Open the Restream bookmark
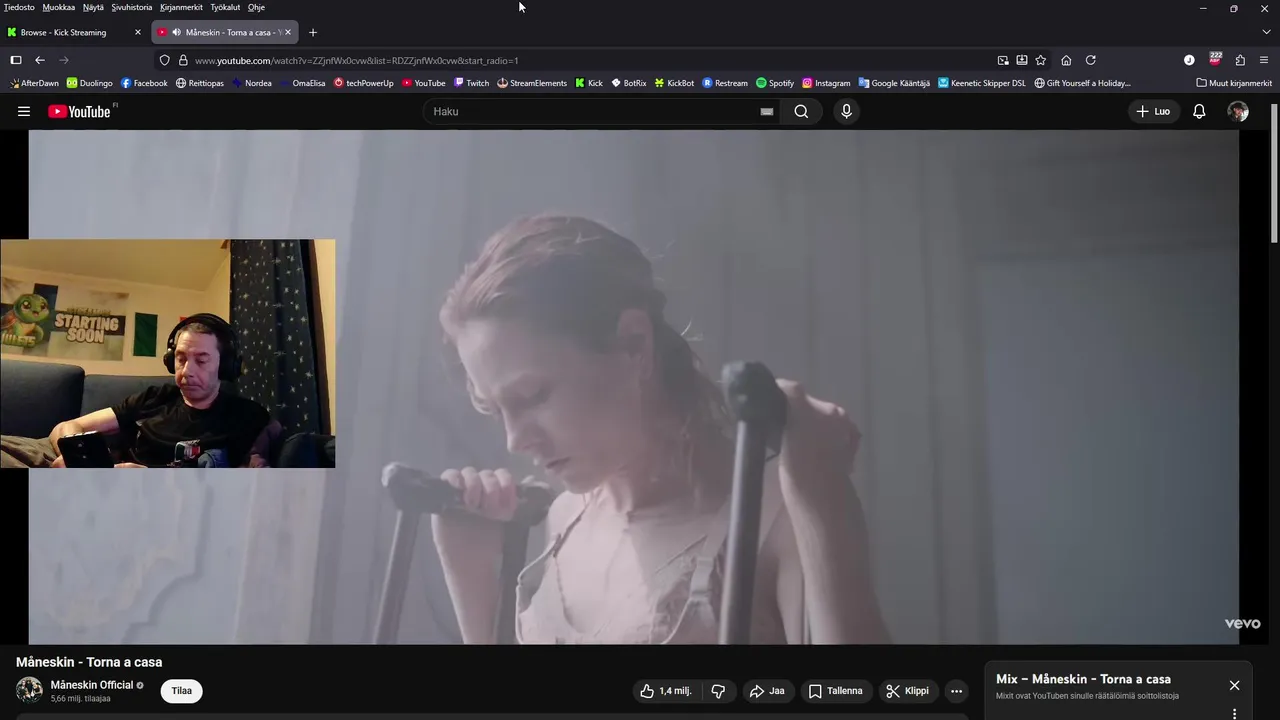Screen dimensions: 1280x720 pos(725,83)
